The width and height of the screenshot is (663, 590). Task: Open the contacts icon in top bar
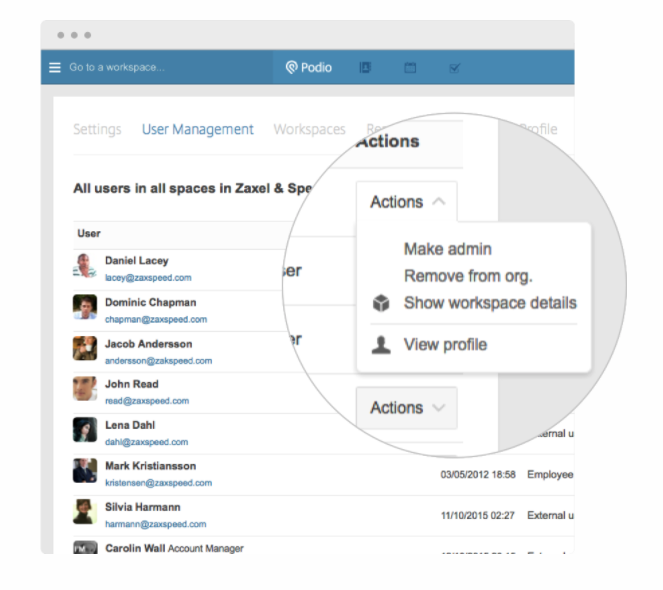click(365, 68)
